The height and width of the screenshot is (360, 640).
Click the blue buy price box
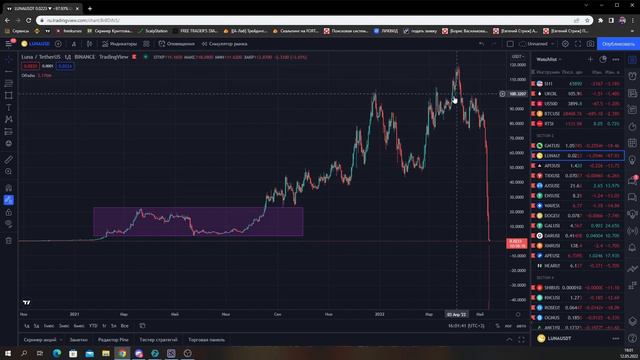coord(64,66)
